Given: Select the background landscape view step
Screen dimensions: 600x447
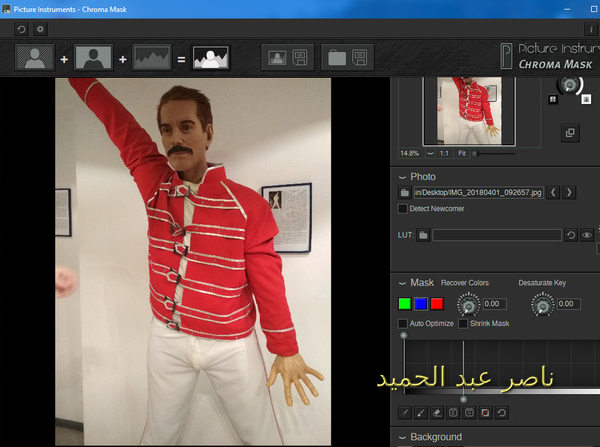Looking at the screenshot, I should click(152, 58).
